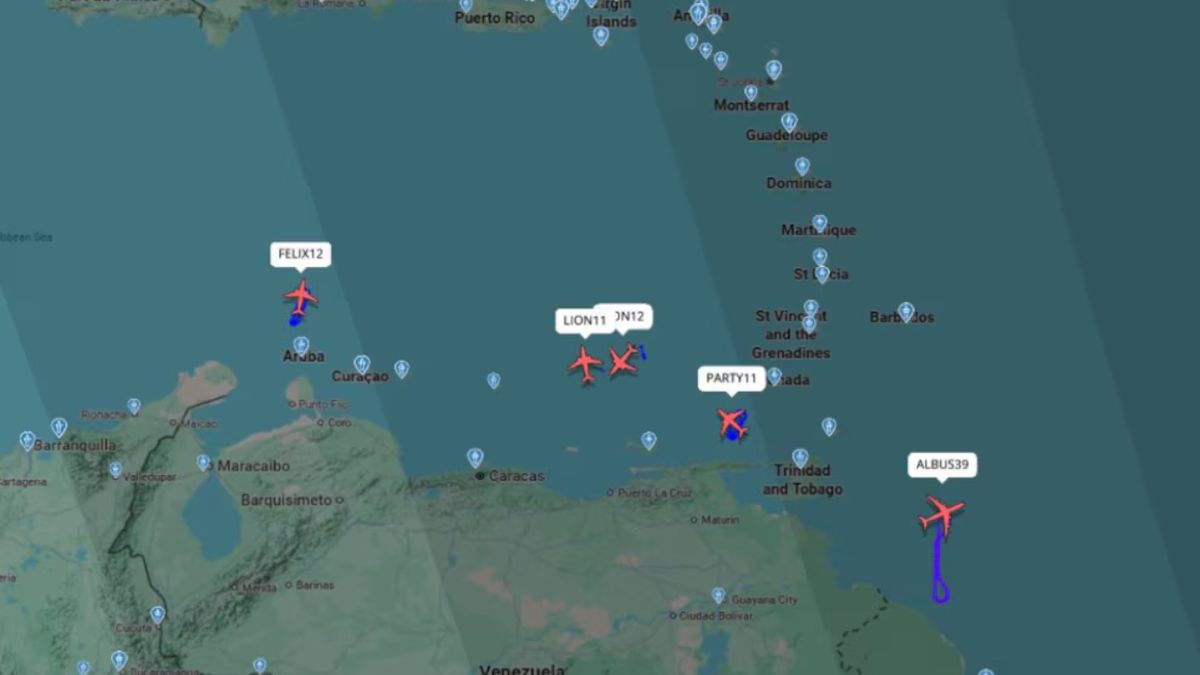Select the LION12 plane icon
1200x675 pixels.
click(x=622, y=360)
